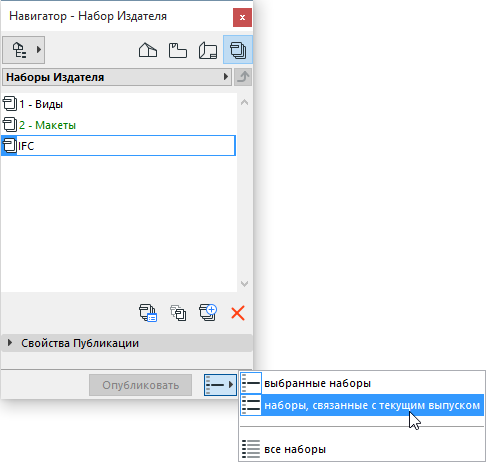Select the Publisher Sets icon
This screenshot has height=462, width=486.
[x=238, y=50]
